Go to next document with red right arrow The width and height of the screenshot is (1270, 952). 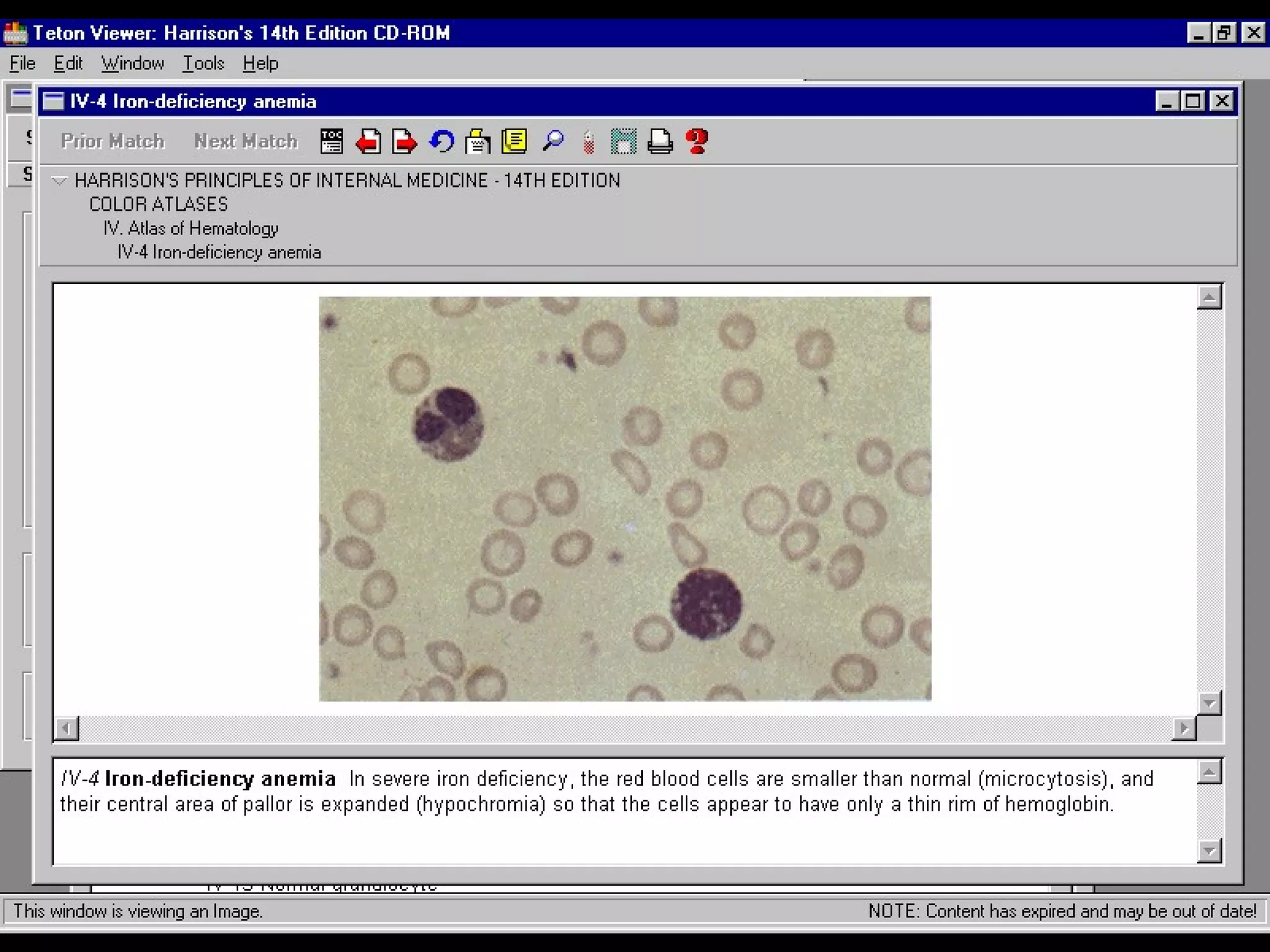point(404,141)
